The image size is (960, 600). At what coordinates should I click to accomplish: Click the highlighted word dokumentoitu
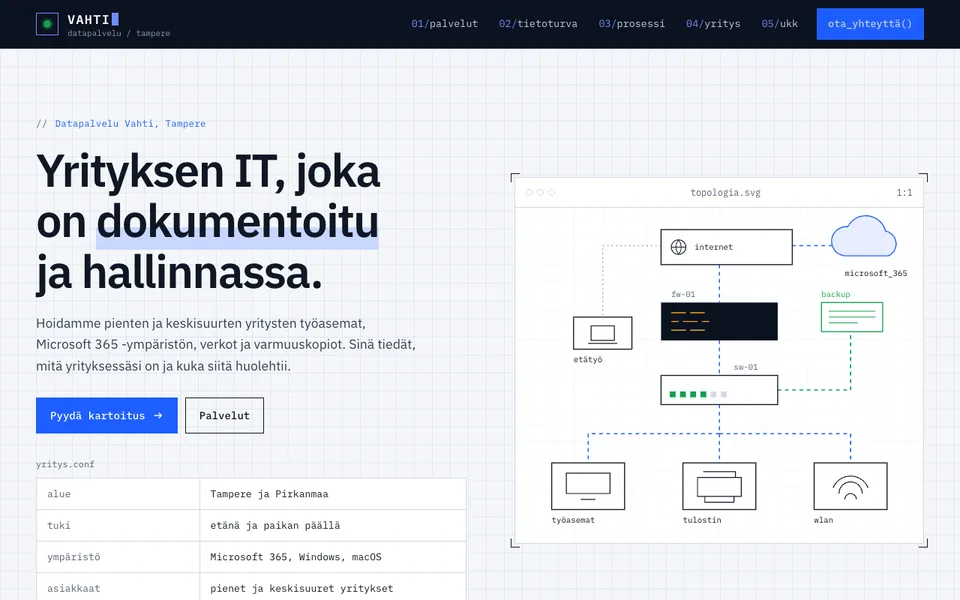click(238, 222)
